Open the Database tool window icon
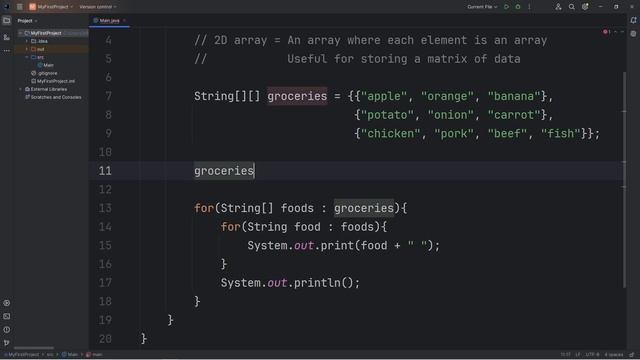640x360 pixels. coord(633,34)
